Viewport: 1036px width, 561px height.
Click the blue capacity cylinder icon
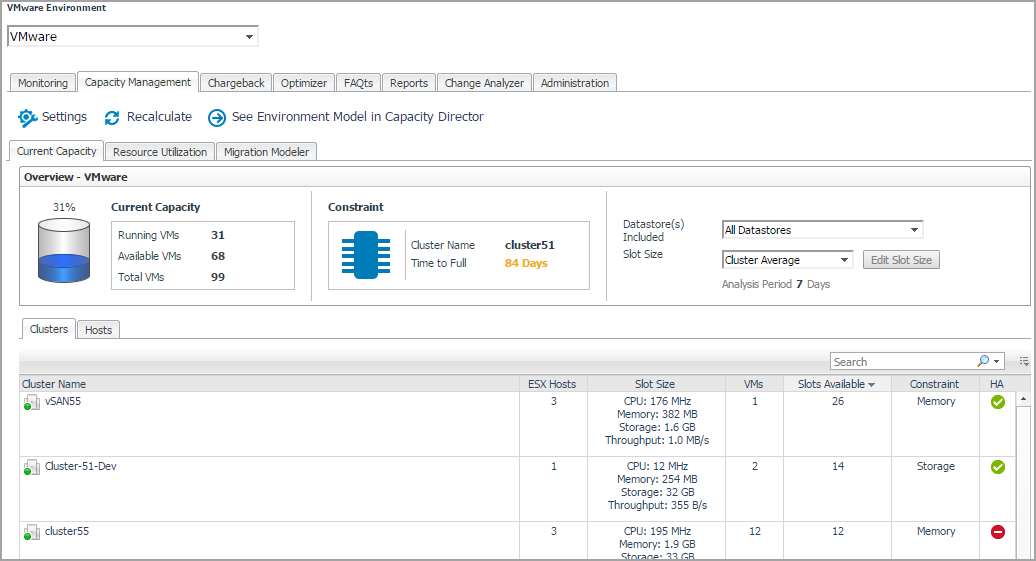[x=65, y=251]
